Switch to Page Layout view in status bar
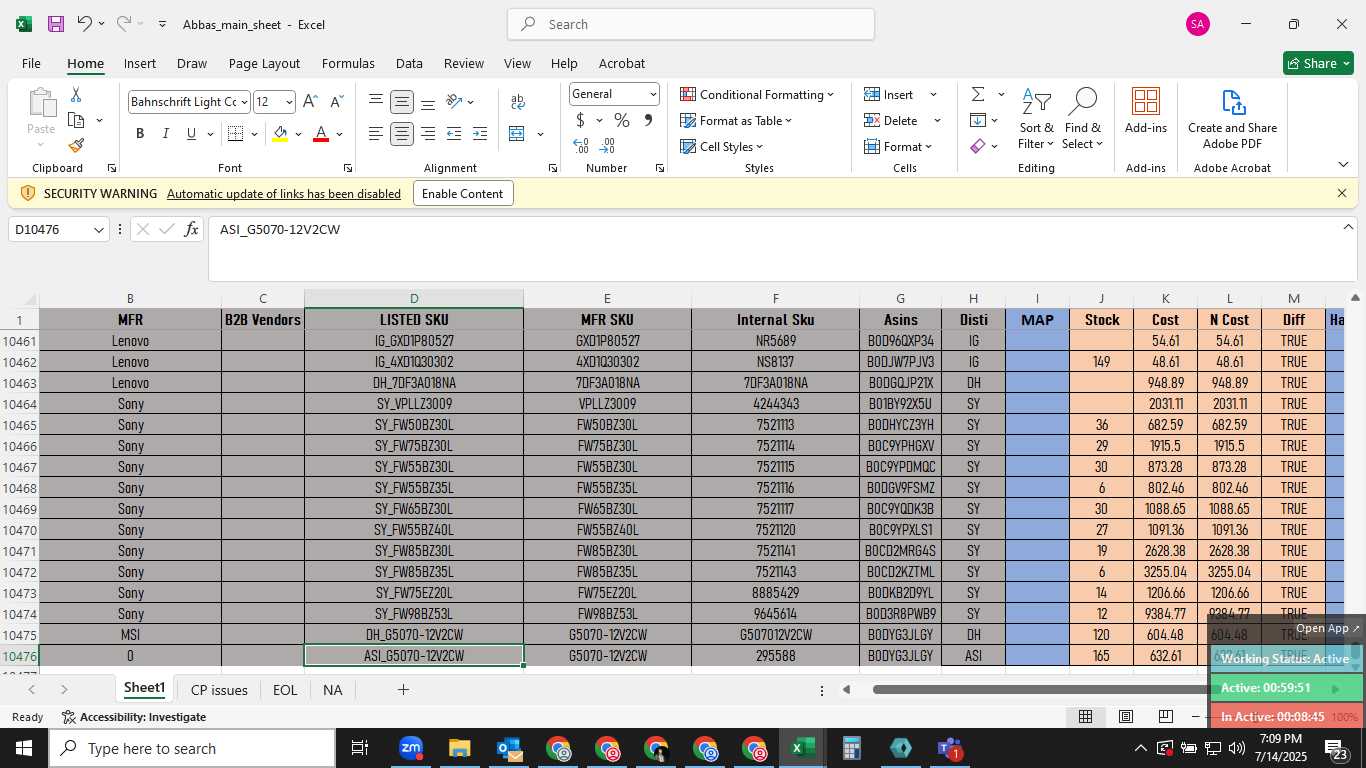 pos(1125,716)
